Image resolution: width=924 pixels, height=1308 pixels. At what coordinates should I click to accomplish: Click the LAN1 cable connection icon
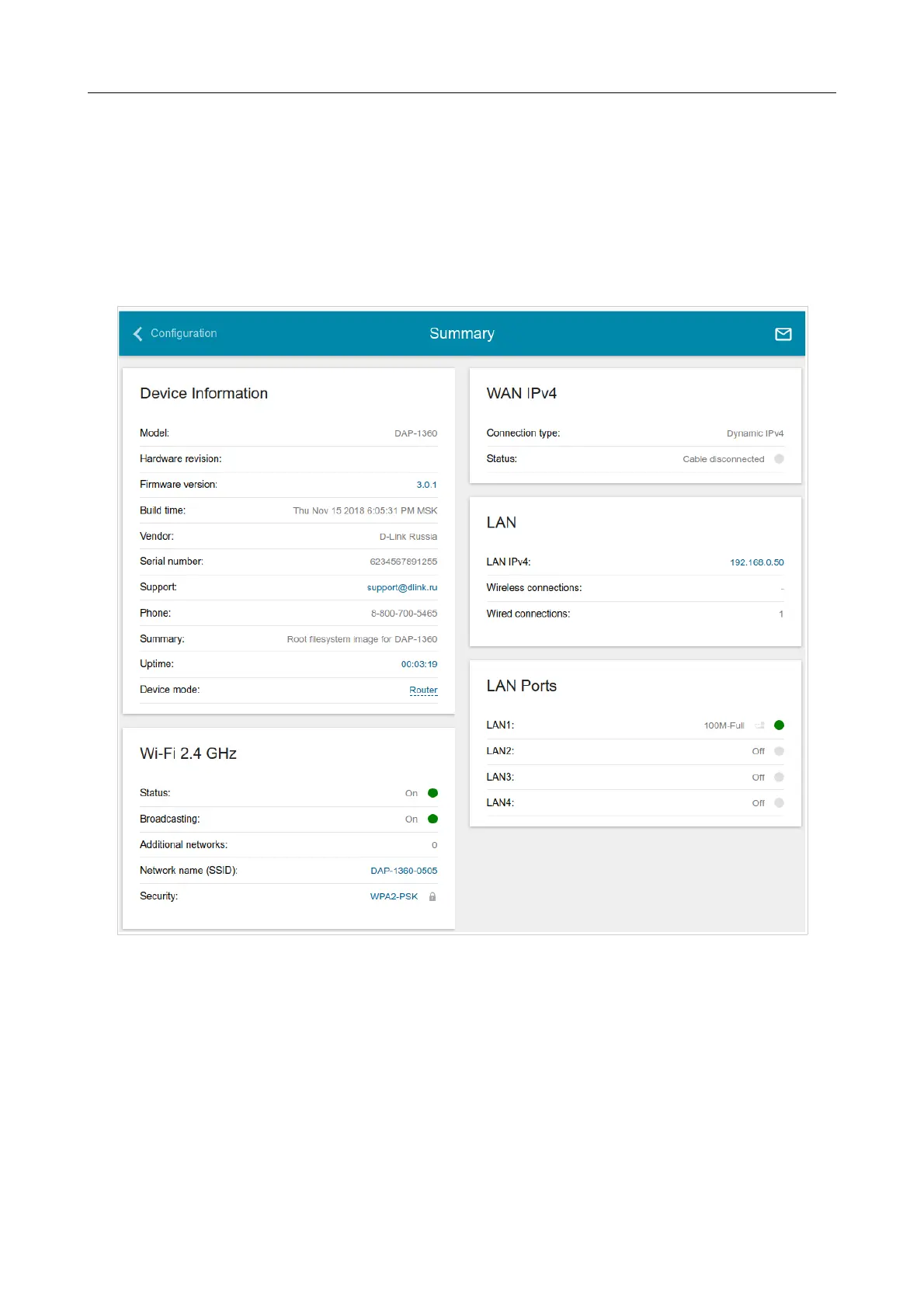[760, 725]
